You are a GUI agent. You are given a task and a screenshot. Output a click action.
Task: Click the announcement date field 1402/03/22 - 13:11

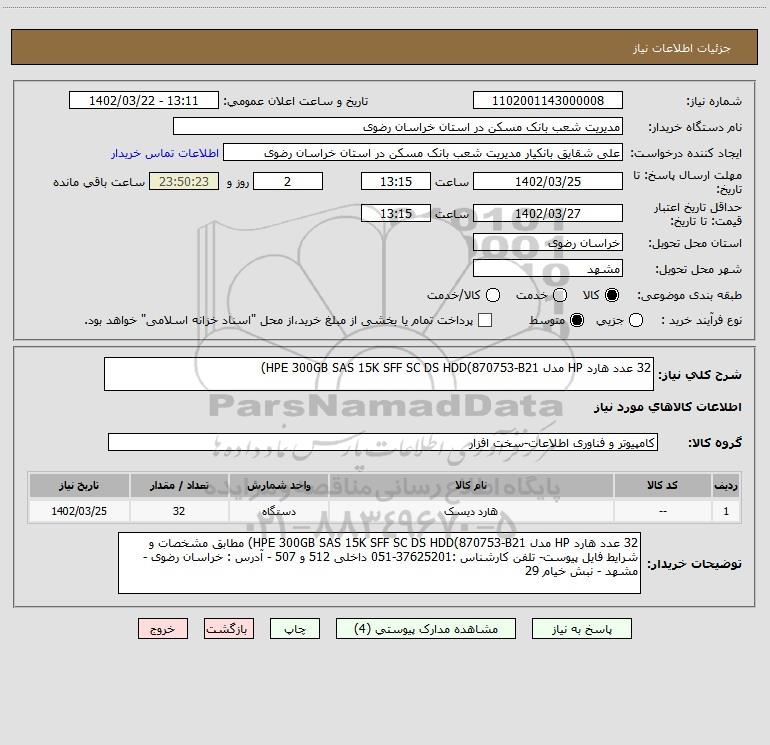pyautogui.click(x=143, y=101)
